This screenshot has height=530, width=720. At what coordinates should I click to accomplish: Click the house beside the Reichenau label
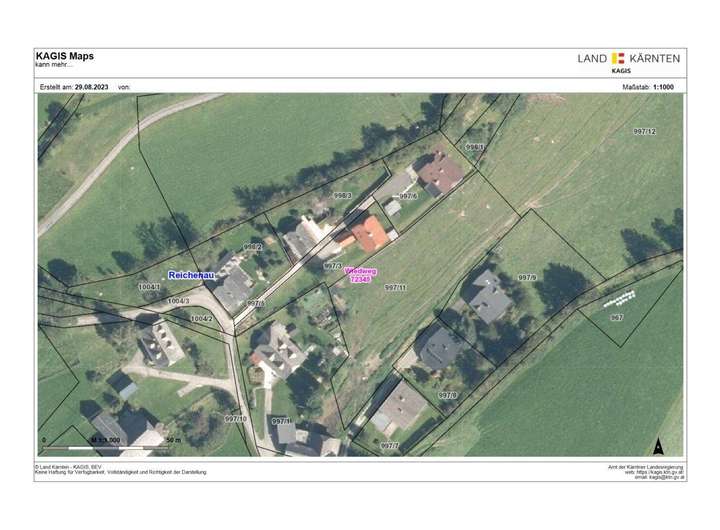coord(232,284)
